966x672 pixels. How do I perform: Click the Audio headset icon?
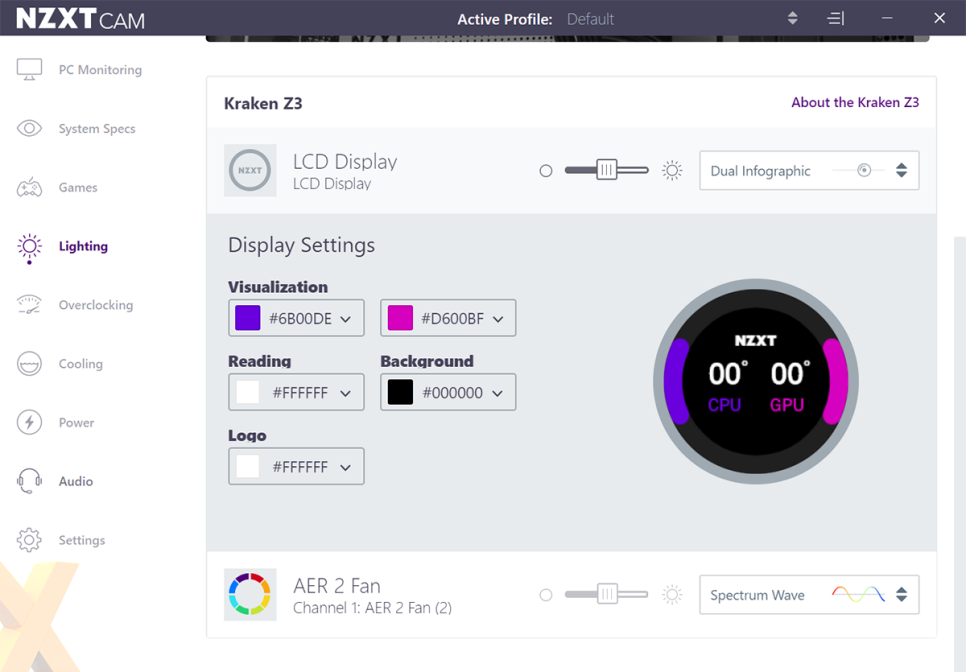point(29,481)
